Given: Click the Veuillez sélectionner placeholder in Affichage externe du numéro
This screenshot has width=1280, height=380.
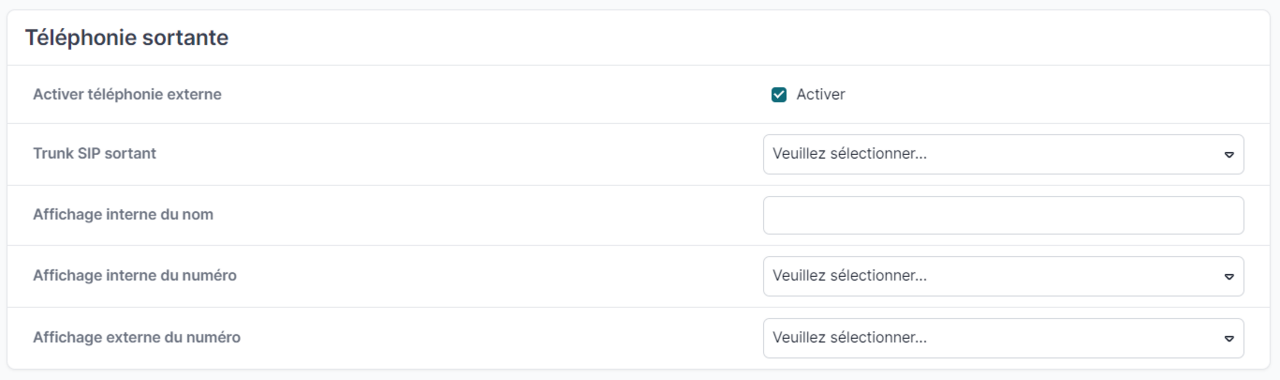Looking at the screenshot, I should point(850,338).
